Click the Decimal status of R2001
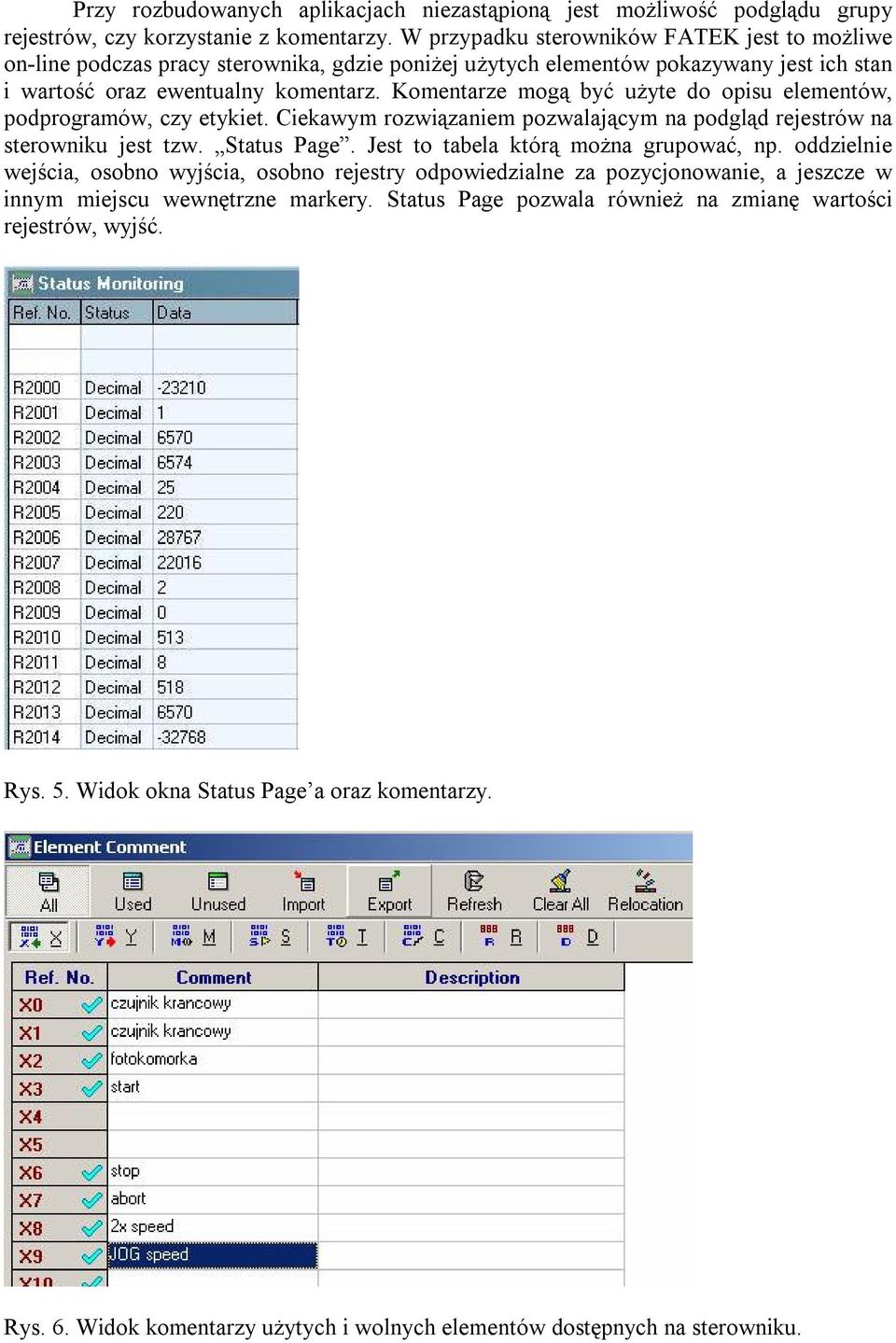Screen dimensions: 896x1343 click(113, 413)
